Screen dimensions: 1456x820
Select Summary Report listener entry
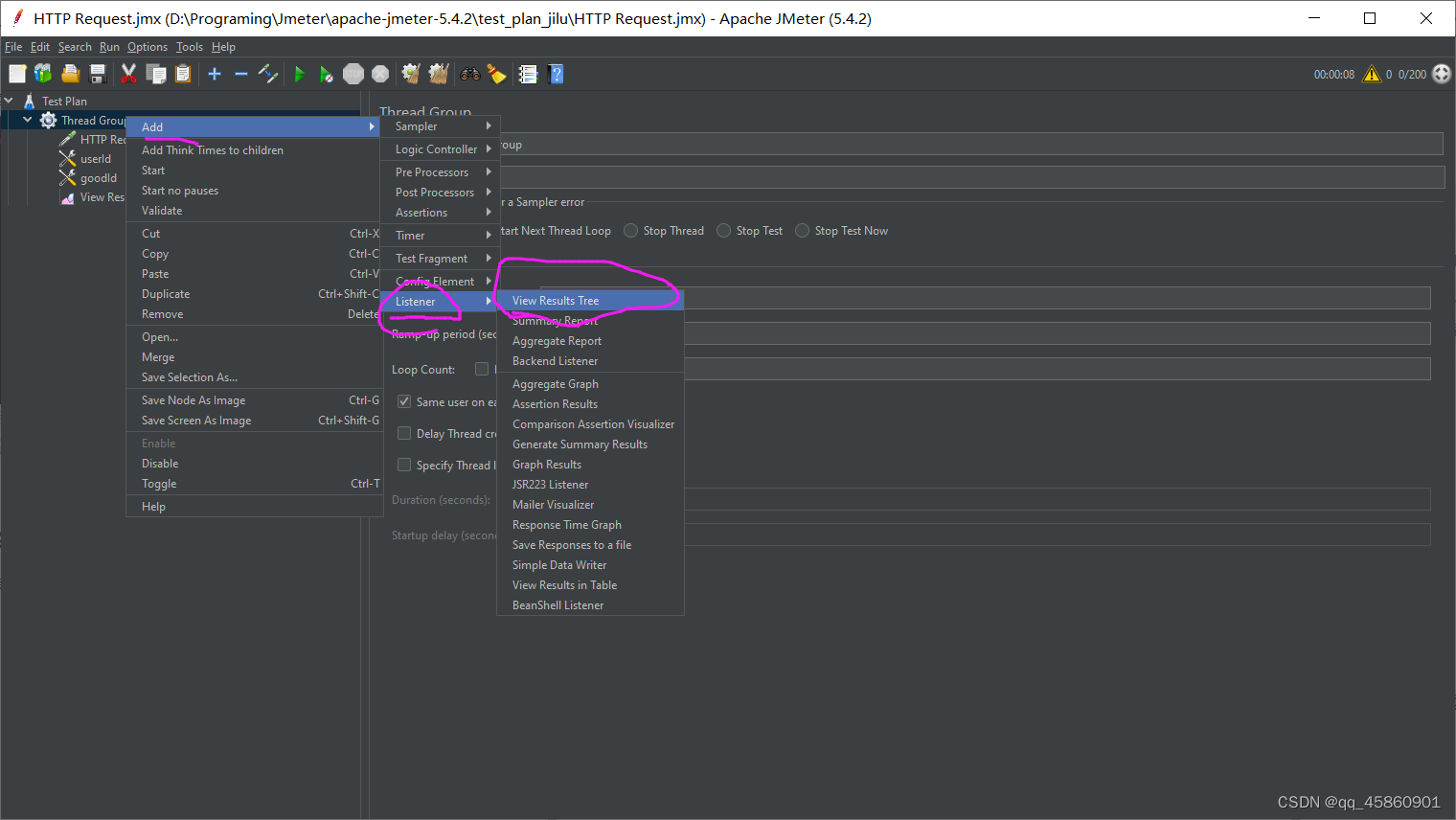click(x=590, y=321)
